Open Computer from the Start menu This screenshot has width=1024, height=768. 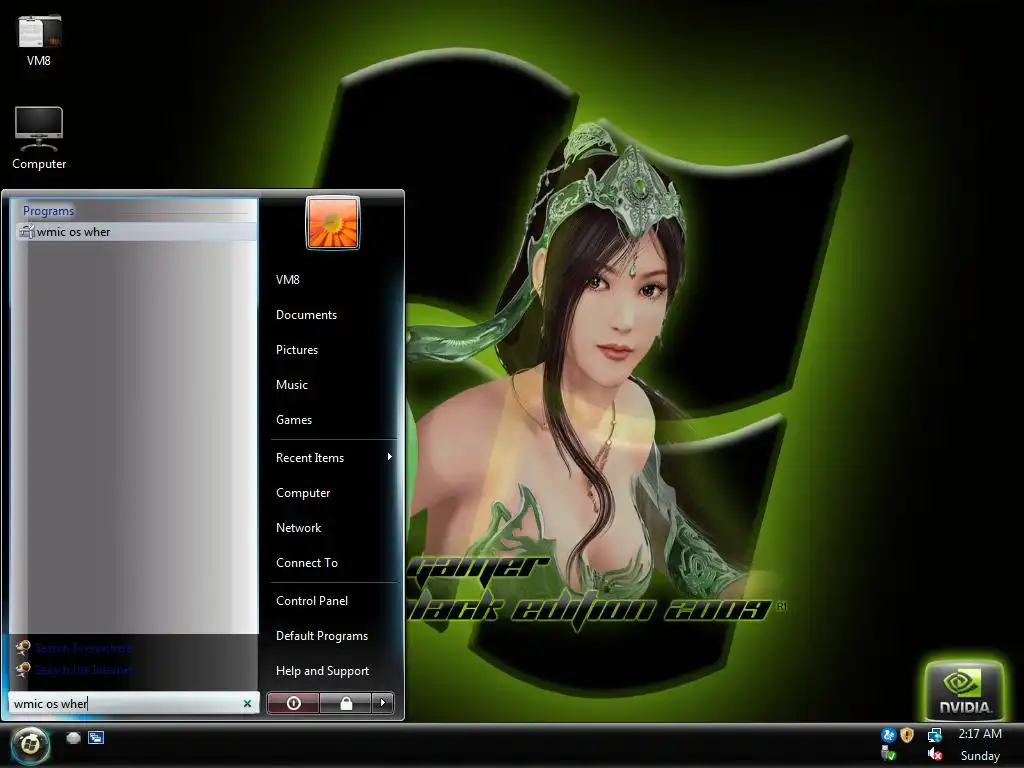click(x=303, y=493)
